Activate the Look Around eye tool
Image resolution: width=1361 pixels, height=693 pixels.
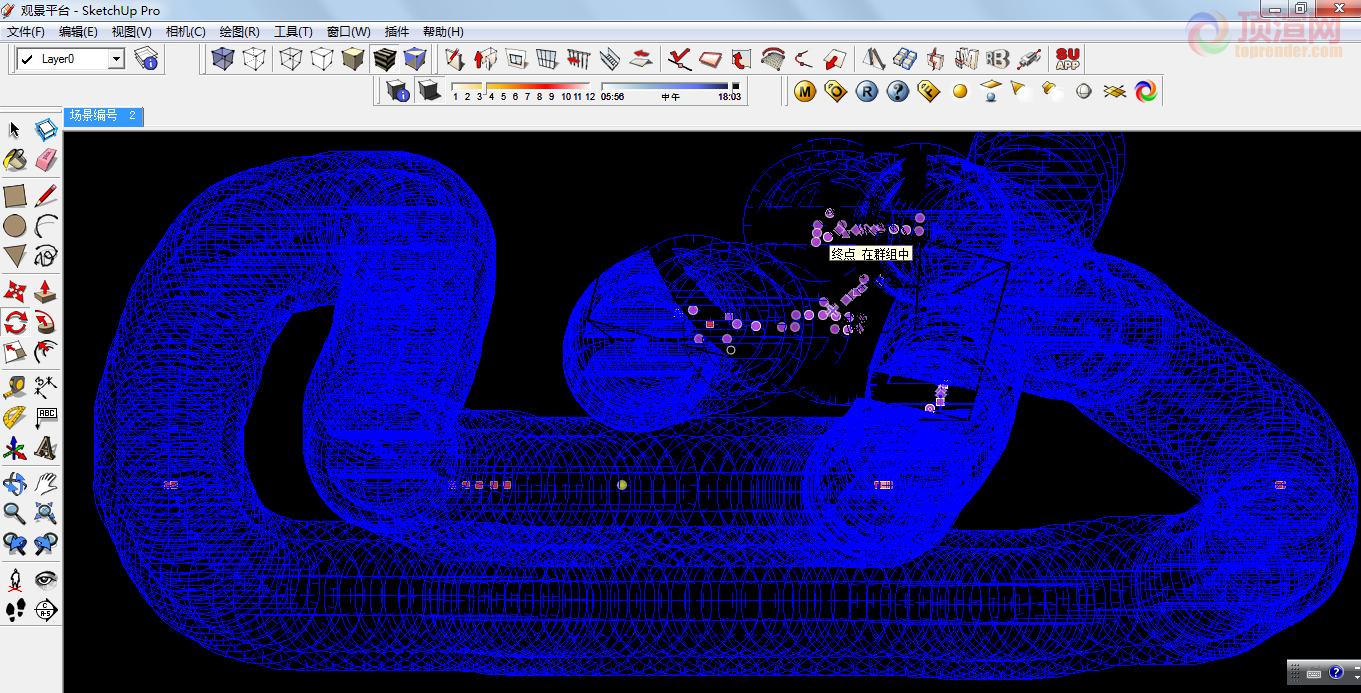point(45,580)
